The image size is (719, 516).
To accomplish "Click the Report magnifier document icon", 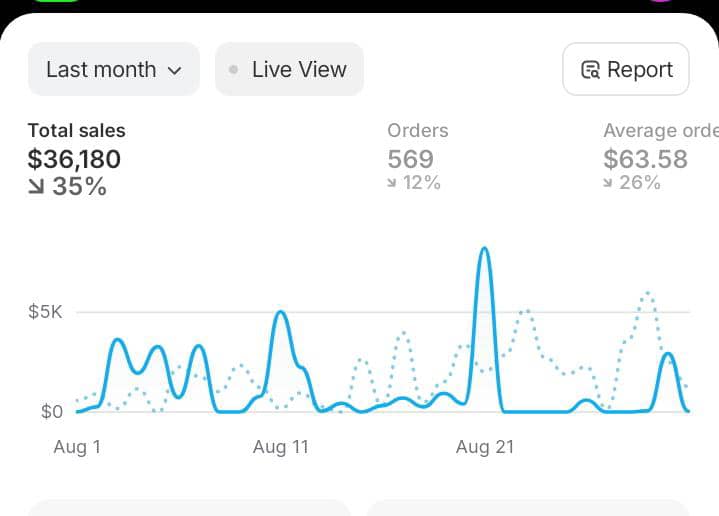I will (590, 70).
